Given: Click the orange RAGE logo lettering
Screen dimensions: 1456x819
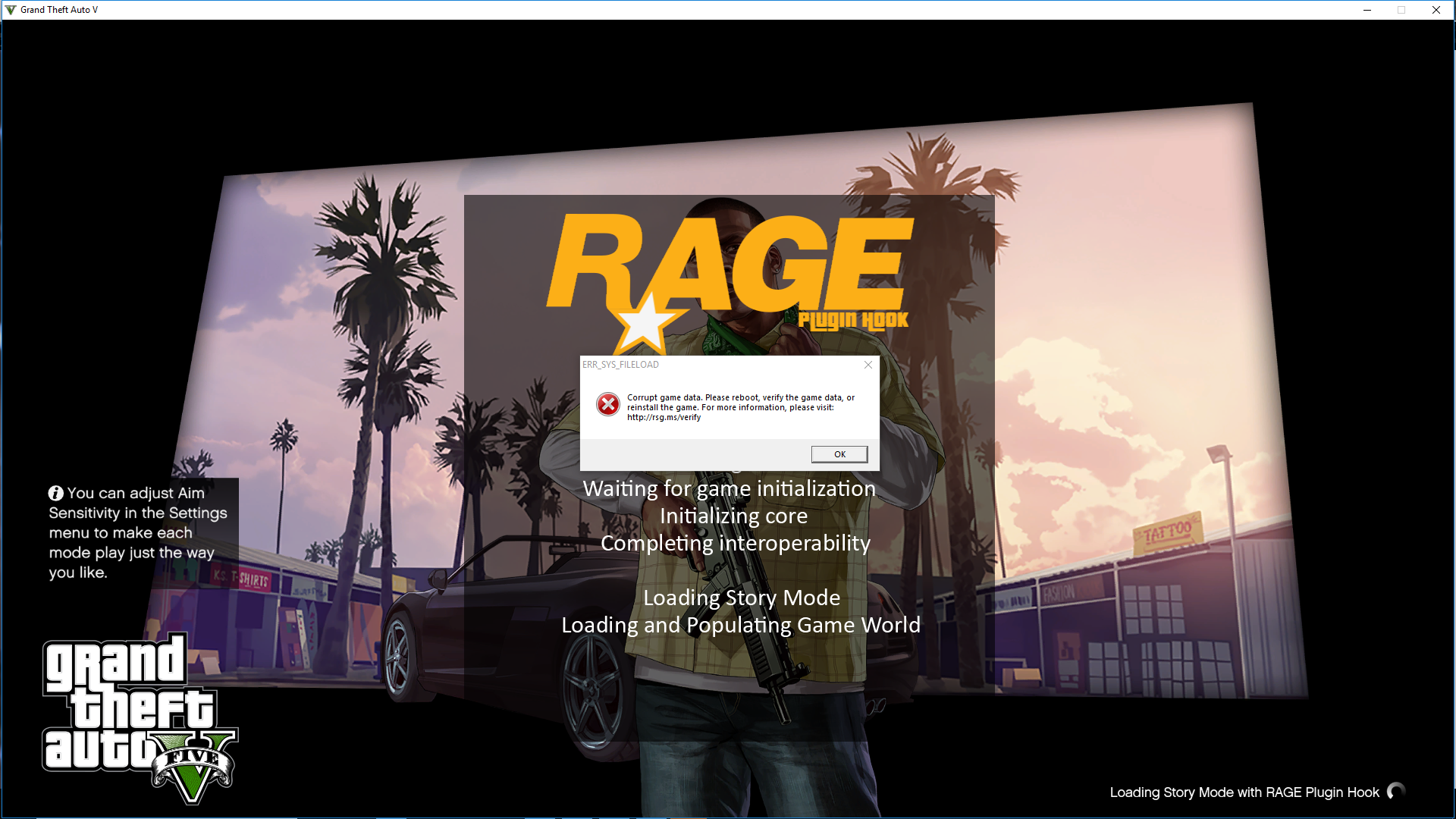Looking at the screenshot, I should point(728,262).
